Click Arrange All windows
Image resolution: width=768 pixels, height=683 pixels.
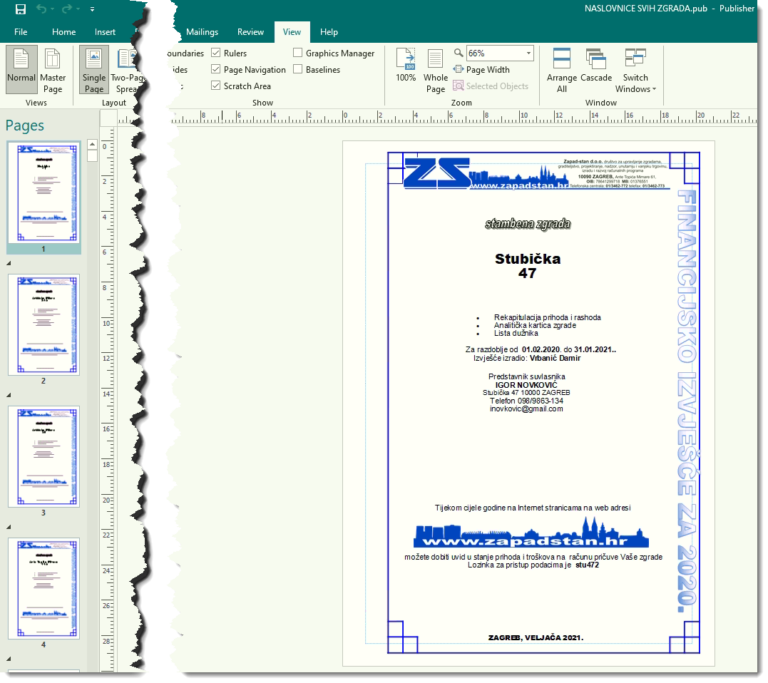562,69
